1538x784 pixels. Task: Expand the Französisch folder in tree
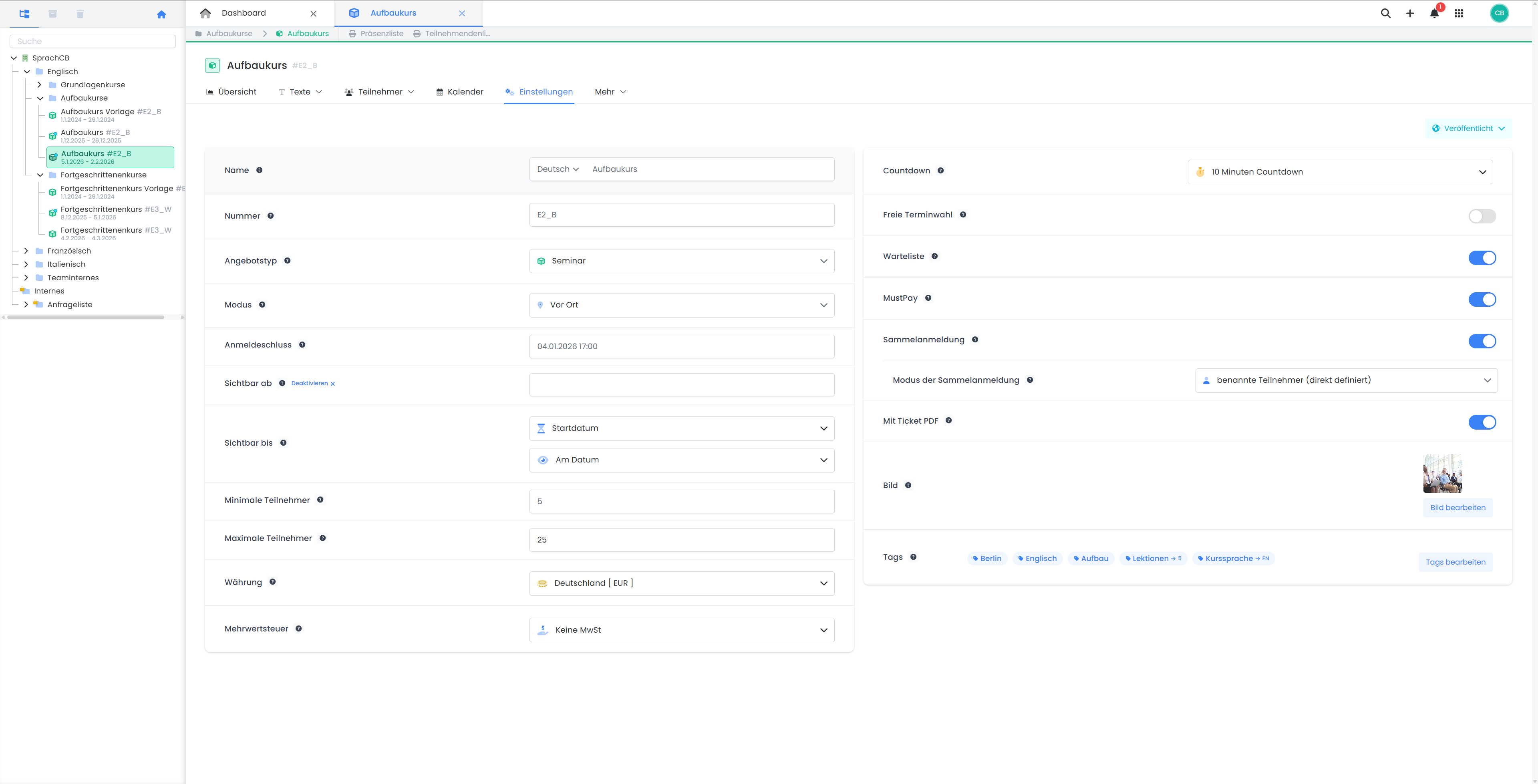[x=26, y=251]
